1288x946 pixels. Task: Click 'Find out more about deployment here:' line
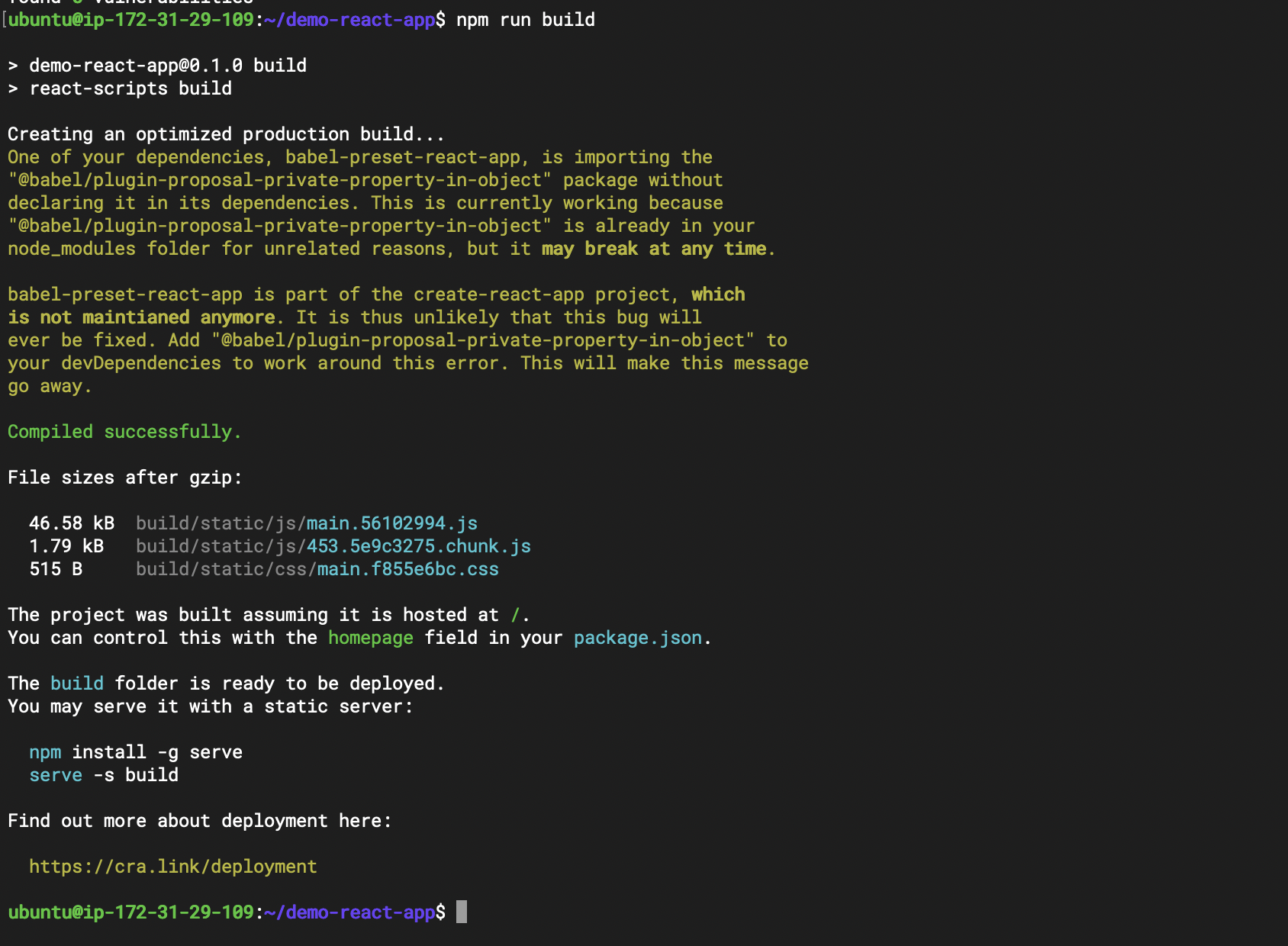(x=200, y=821)
